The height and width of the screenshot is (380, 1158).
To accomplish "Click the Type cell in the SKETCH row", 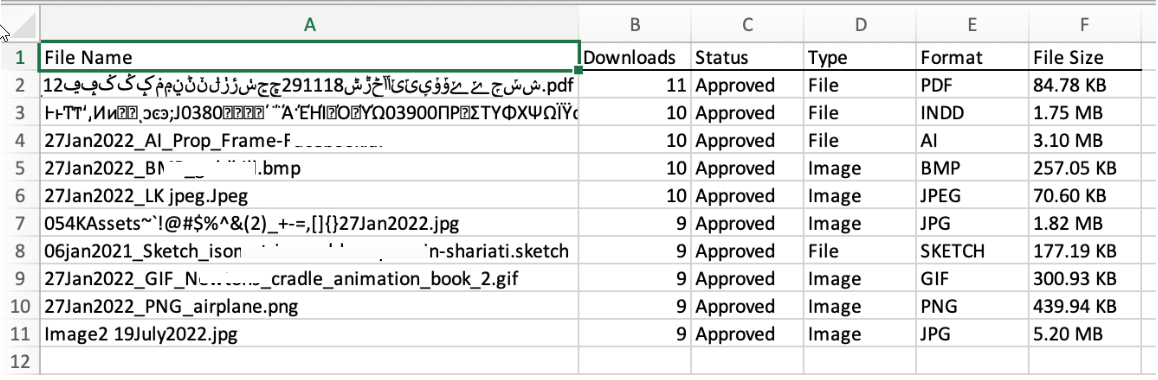I will [860, 251].
